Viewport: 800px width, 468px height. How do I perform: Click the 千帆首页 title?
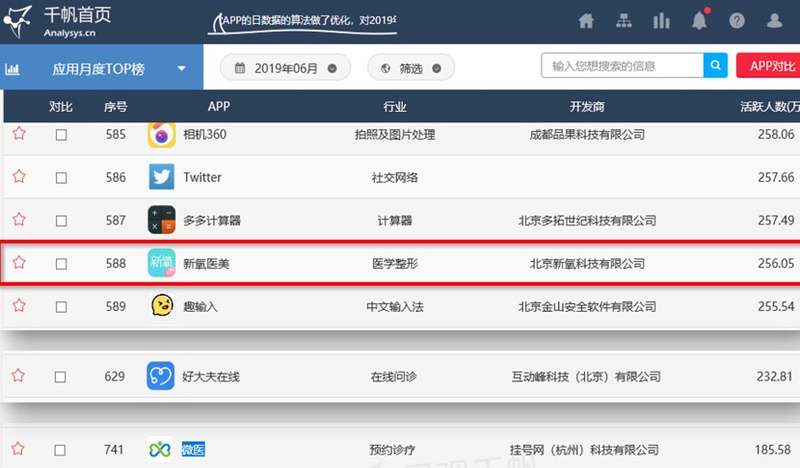click(78, 15)
